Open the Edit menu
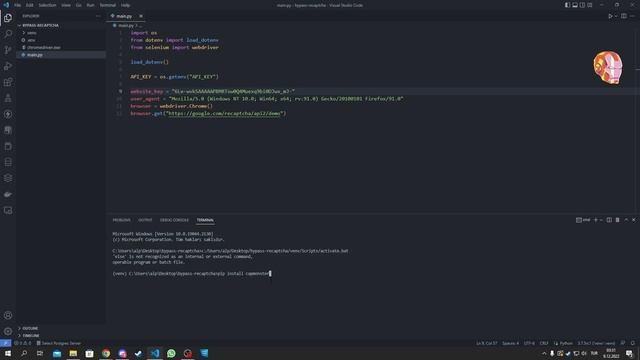The image size is (640, 360). [30, 5]
